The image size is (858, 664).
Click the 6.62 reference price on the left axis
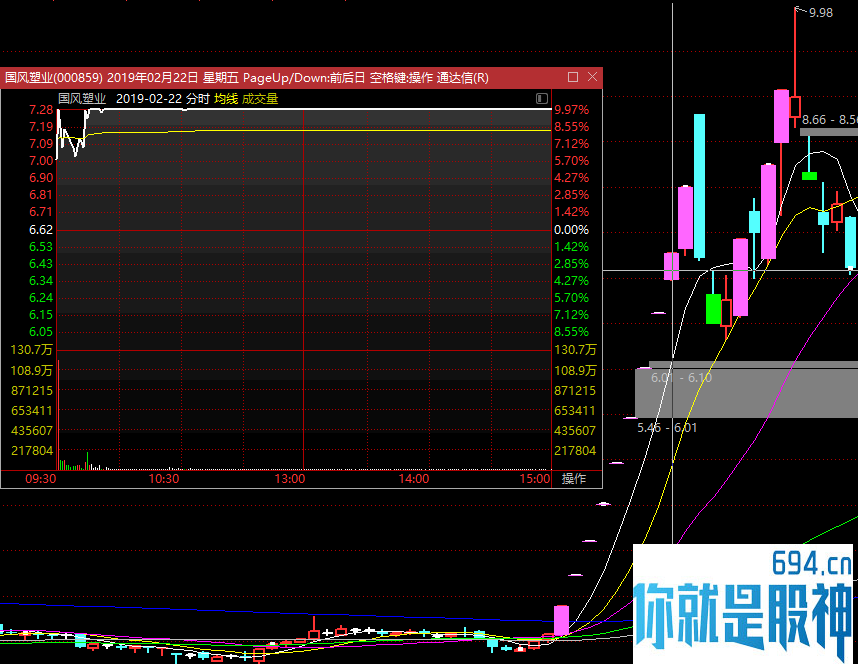[x=41, y=230]
